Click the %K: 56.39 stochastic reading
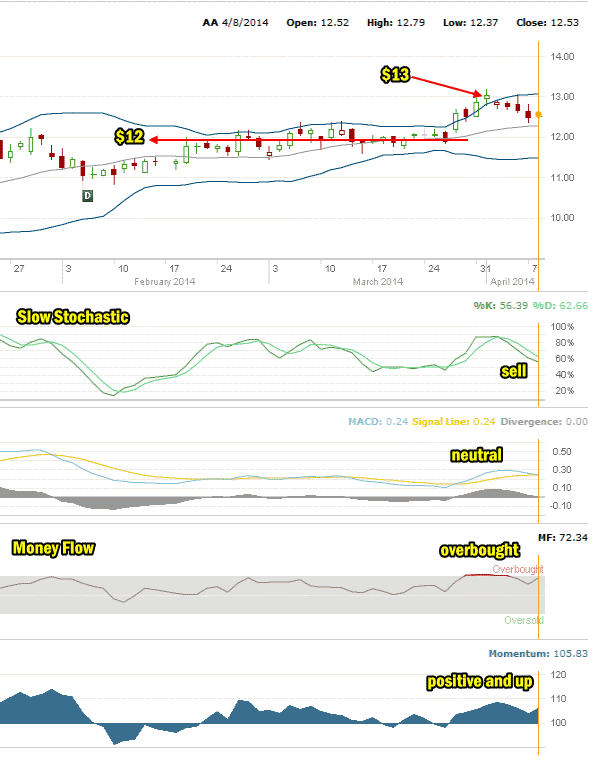Viewport: 598px width, 765px height. [x=500, y=305]
